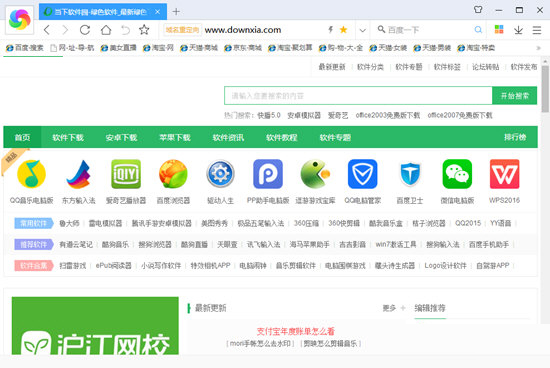The width and height of the screenshot is (550, 368).
Task: Click the skin shirt icon in title bar
Action: (x=478, y=10)
